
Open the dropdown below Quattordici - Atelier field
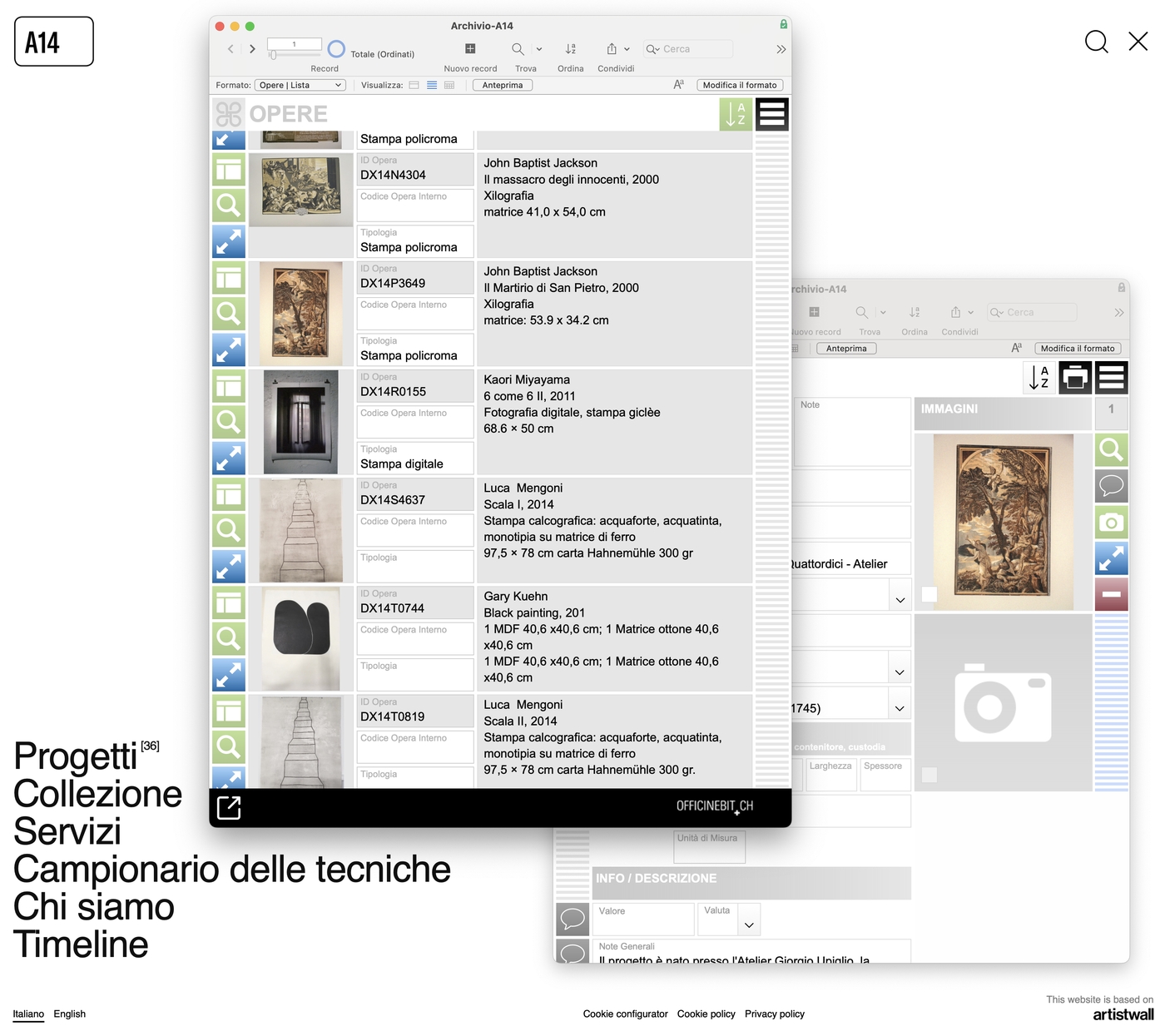[x=900, y=600]
